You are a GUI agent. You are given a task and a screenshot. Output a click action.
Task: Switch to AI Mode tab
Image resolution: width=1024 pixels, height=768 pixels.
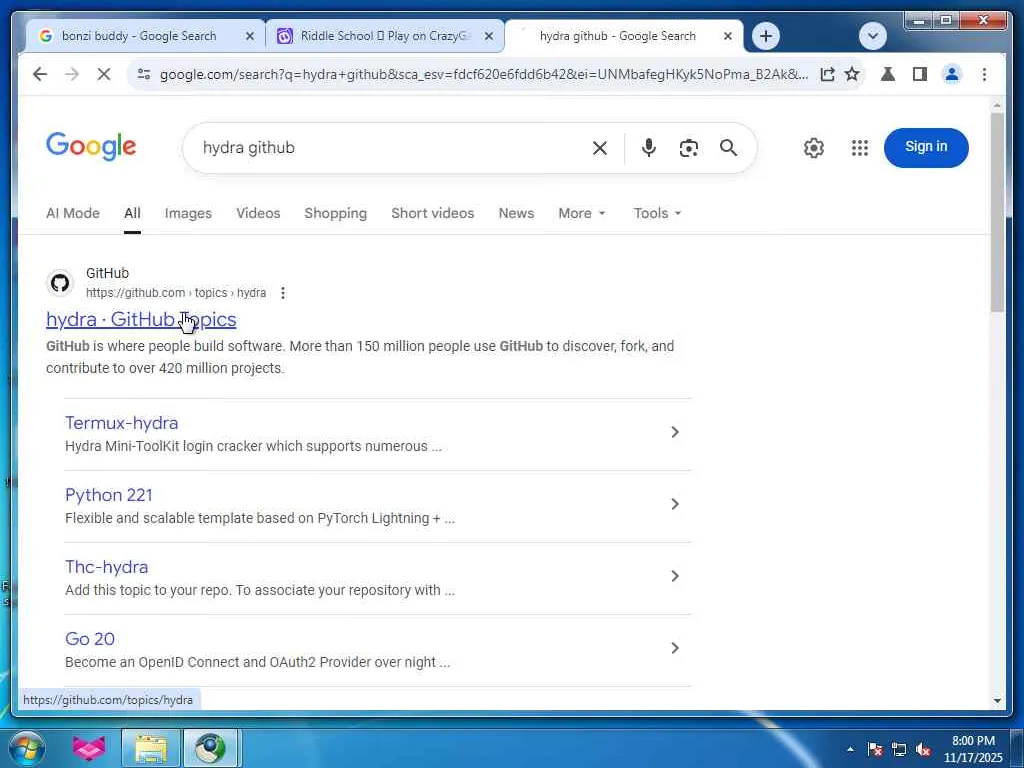click(x=73, y=214)
